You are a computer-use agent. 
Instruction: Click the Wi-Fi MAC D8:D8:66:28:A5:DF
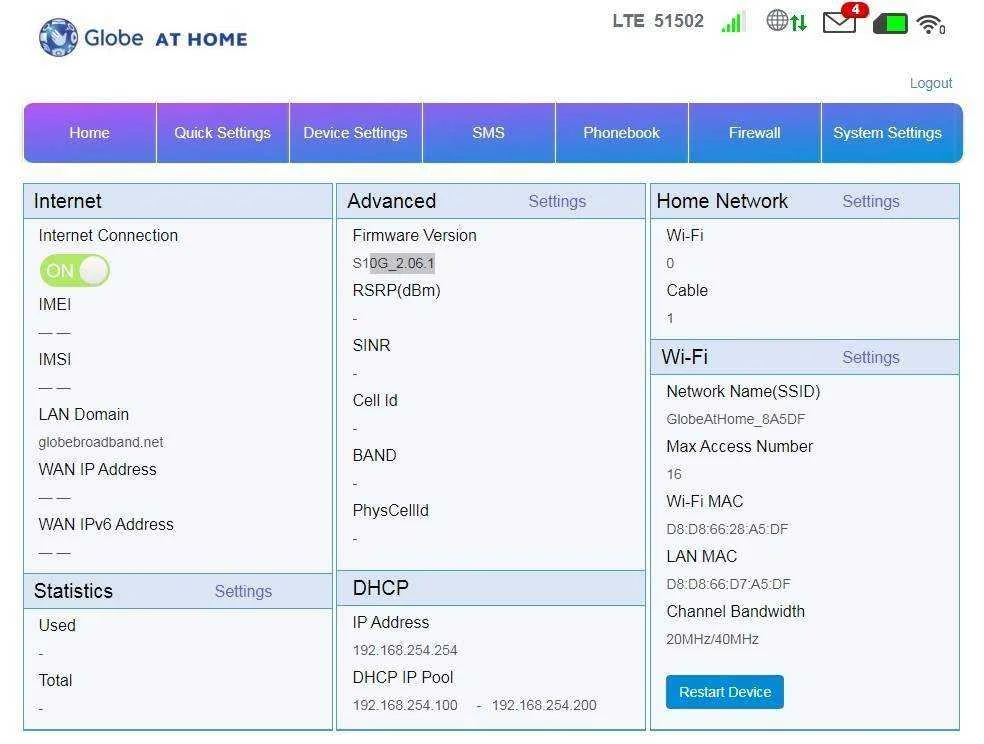pos(727,529)
